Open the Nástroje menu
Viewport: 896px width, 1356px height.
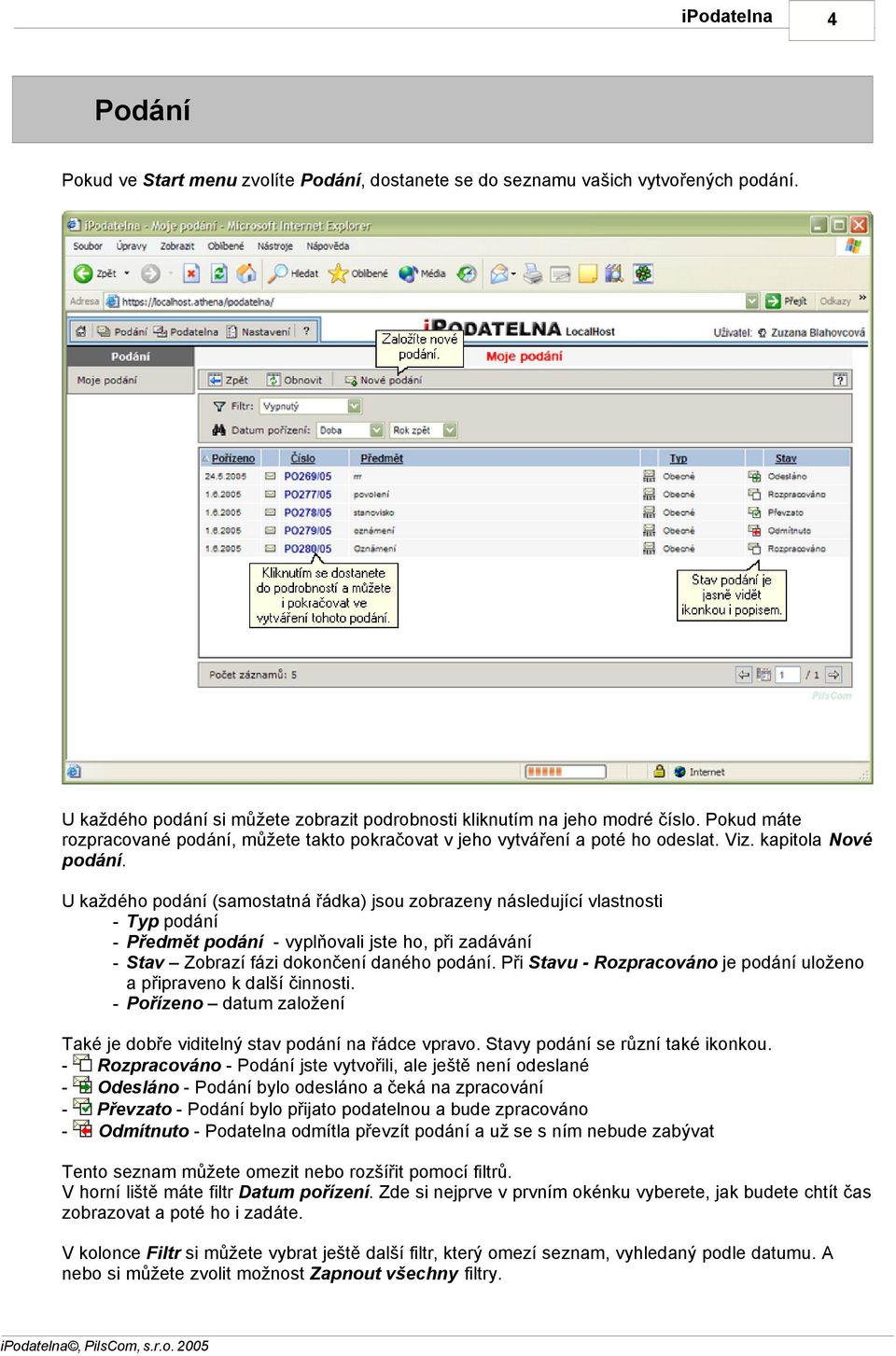pyautogui.click(x=275, y=246)
